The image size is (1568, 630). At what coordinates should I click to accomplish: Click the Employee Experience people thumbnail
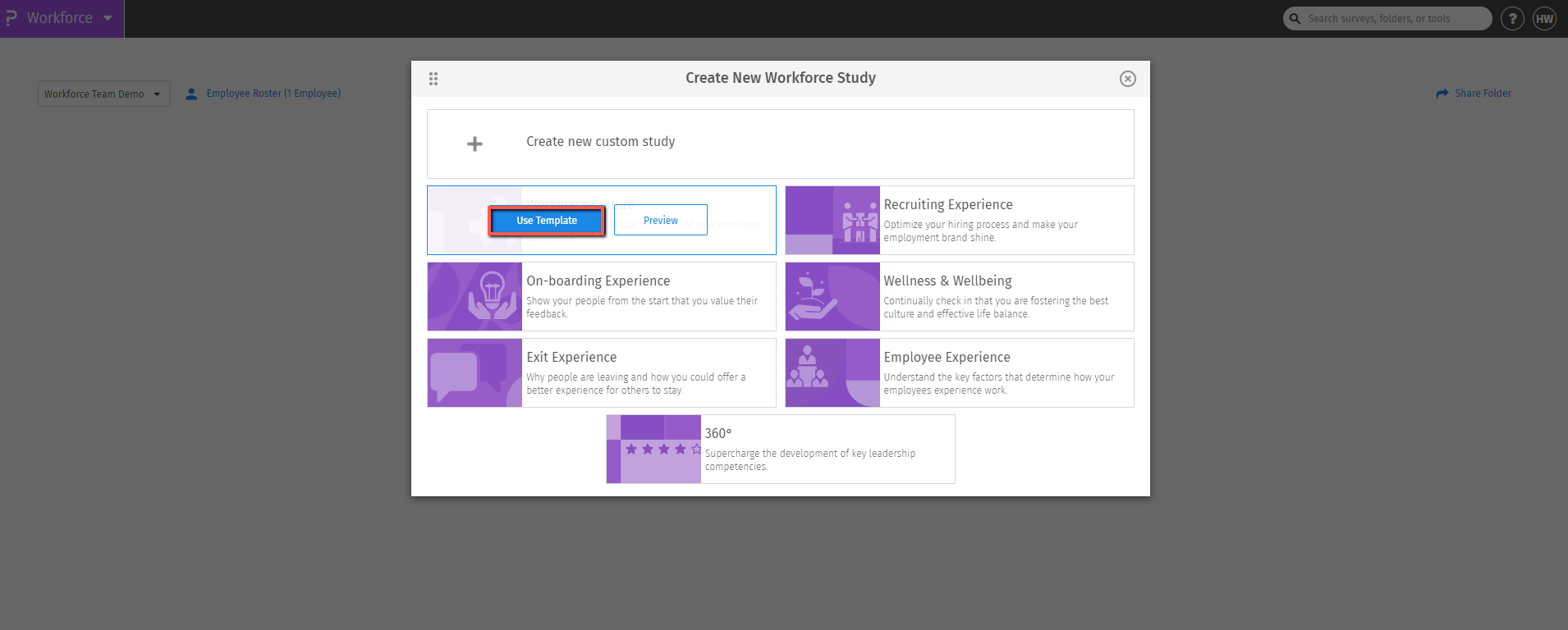tap(832, 372)
